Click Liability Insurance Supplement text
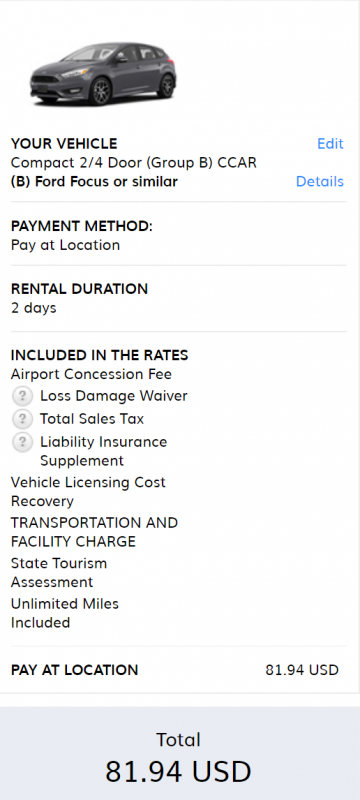Viewport: 360px width, 800px height. pyautogui.click(x=104, y=451)
